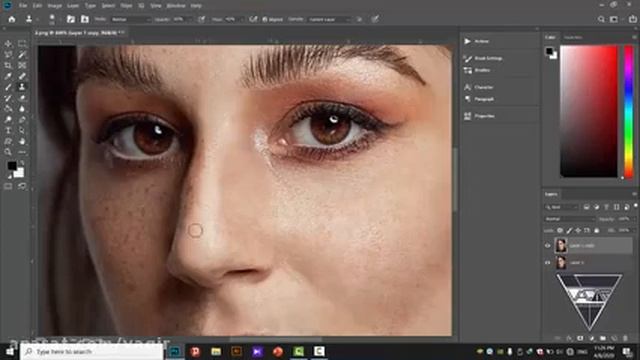Open the Filter menu
Image resolution: width=640 pixels, height=360 pixels.
[x=126, y=6]
